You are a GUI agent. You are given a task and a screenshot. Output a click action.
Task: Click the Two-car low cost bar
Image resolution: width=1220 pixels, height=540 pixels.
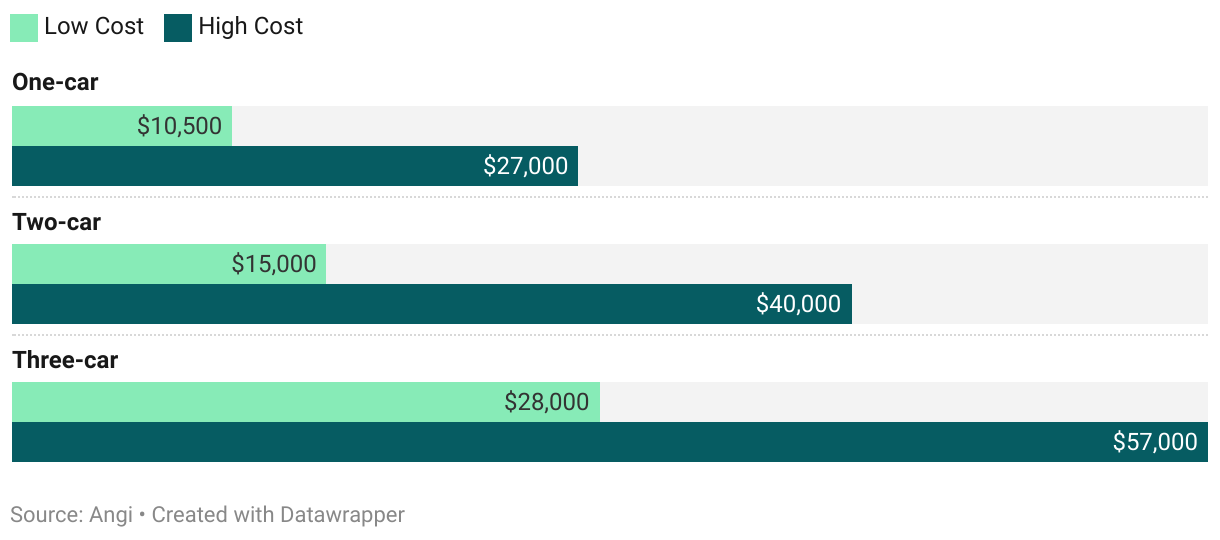pos(120,265)
